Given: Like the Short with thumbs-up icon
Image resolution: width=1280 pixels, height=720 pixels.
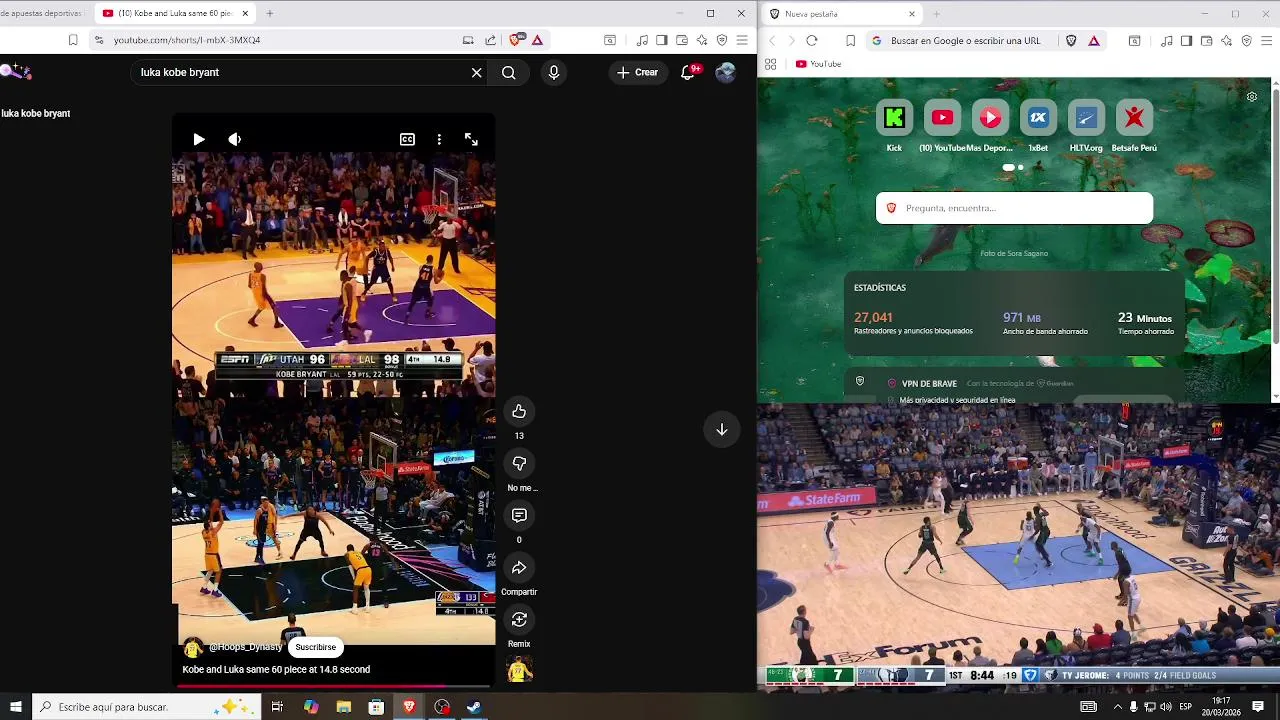Looking at the screenshot, I should pos(519,411).
